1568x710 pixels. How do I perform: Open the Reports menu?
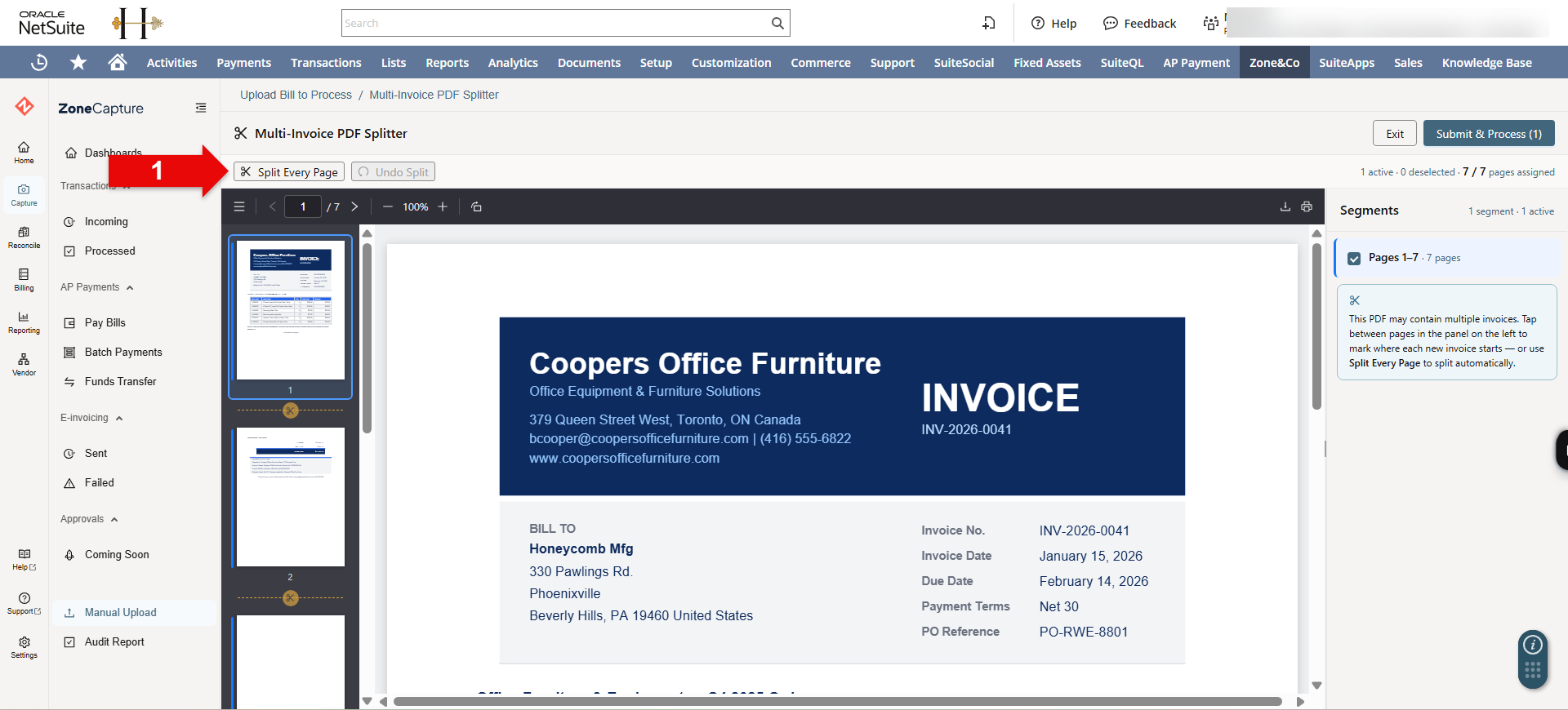447,62
